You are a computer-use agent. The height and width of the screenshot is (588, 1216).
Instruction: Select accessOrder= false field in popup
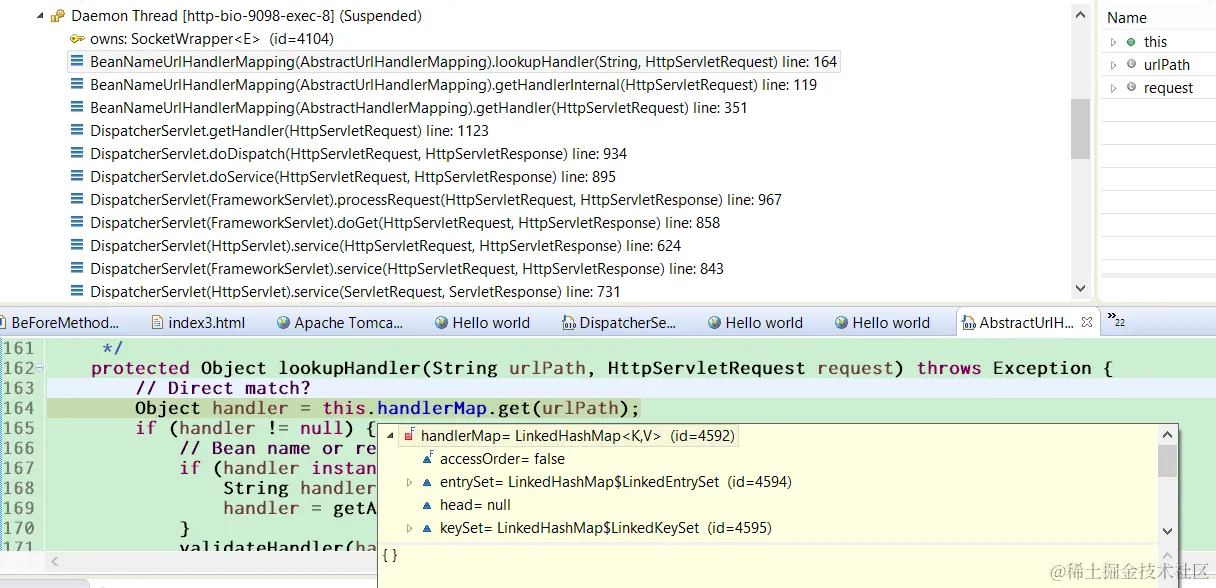502,459
